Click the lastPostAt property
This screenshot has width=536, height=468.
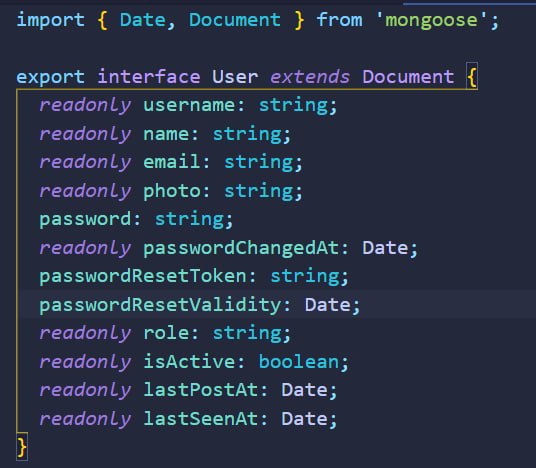click(201, 390)
